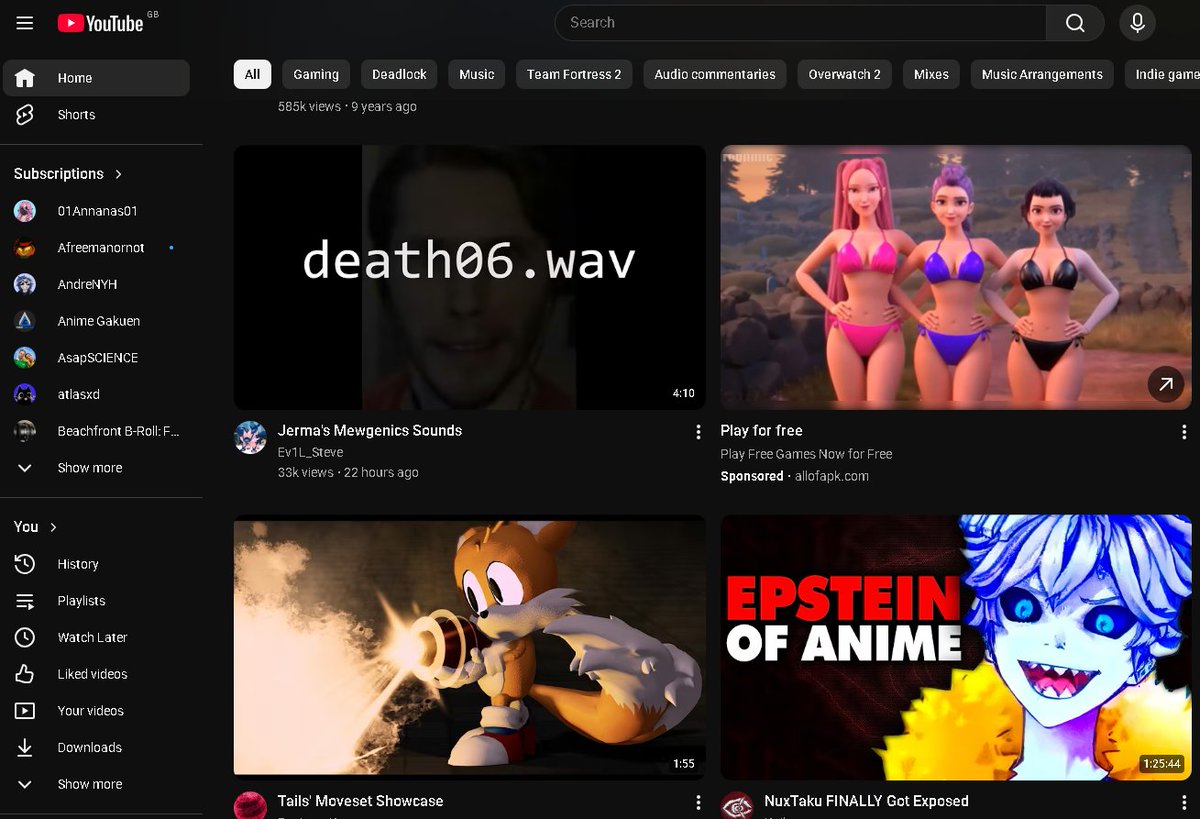Select the Overwatch 2 filter chip
Screen dimensions: 1200x819
click(845, 74)
